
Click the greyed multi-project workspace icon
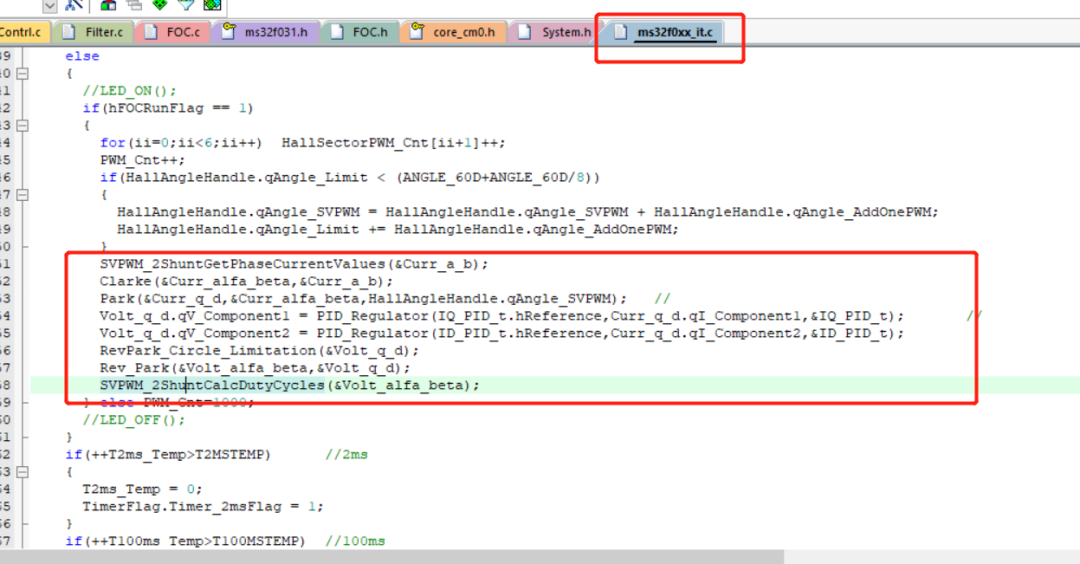pos(134,5)
